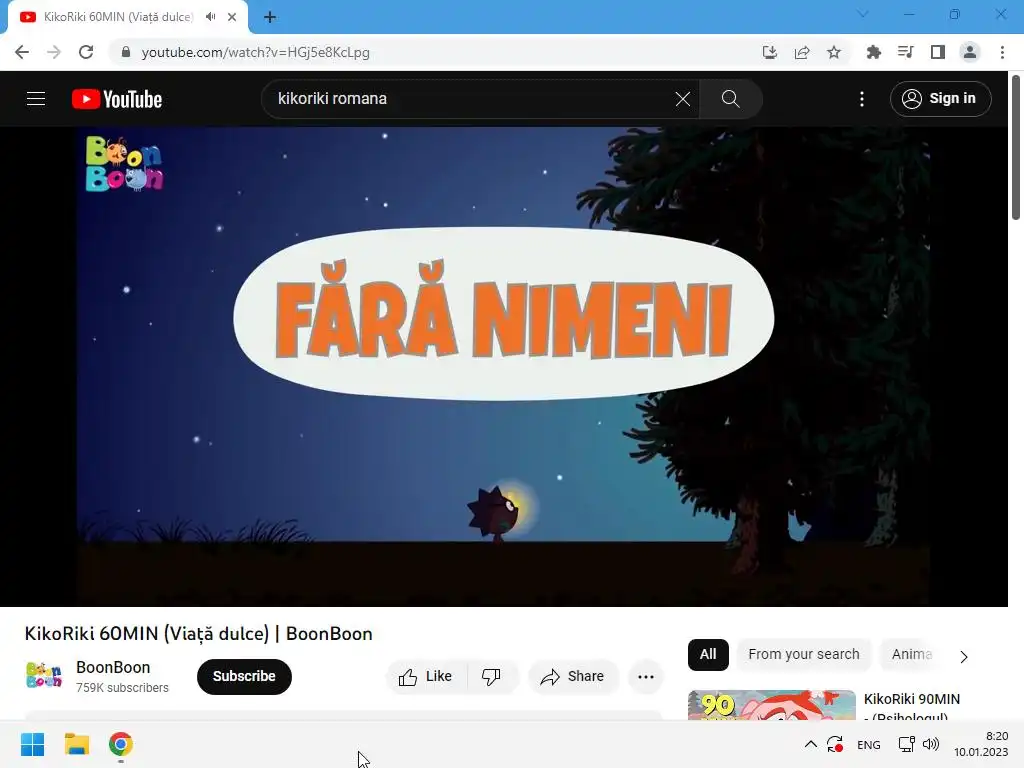Click the page vertical scrollbar
Screen dimensions: 1024x768
point(1016,147)
